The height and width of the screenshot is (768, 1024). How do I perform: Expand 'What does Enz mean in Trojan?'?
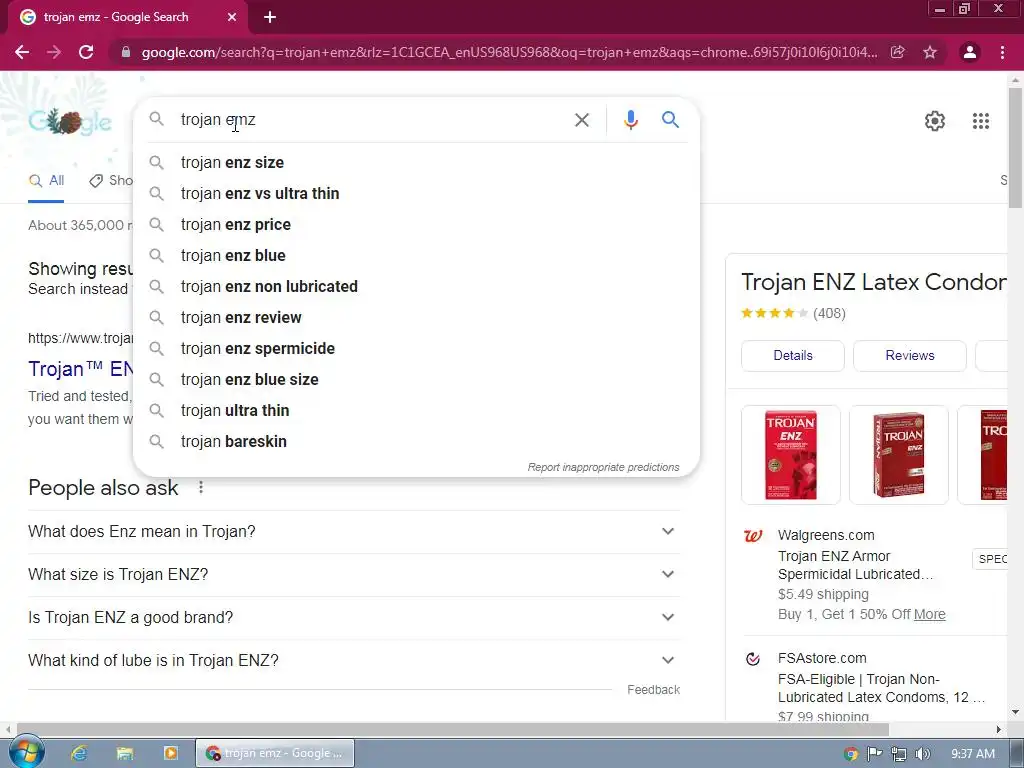353,532
